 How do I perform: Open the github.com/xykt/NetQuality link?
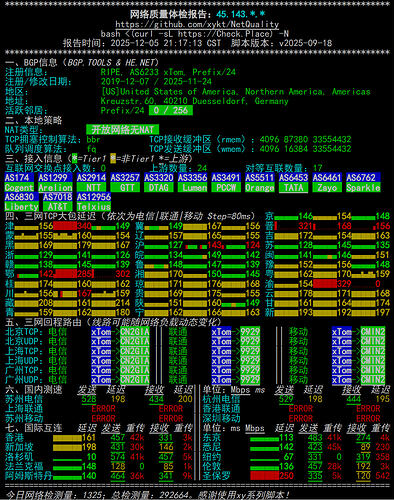pos(197,24)
